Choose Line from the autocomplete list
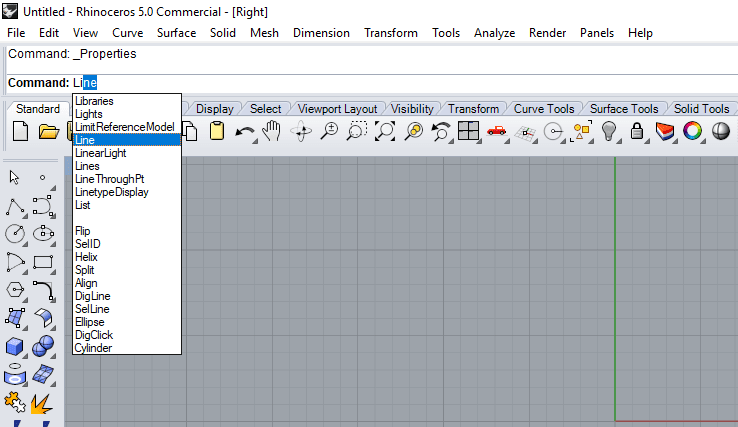Image resolution: width=738 pixels, height=427 pixels. 127,140
